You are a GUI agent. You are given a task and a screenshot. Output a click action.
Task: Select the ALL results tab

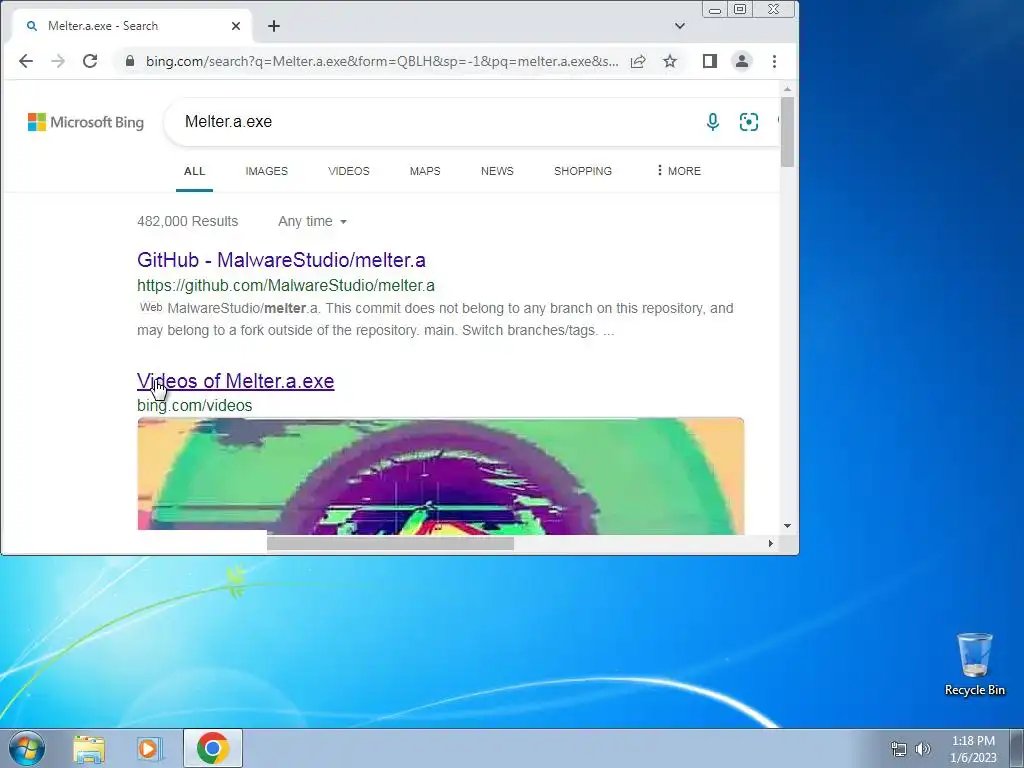coord(194,171)
